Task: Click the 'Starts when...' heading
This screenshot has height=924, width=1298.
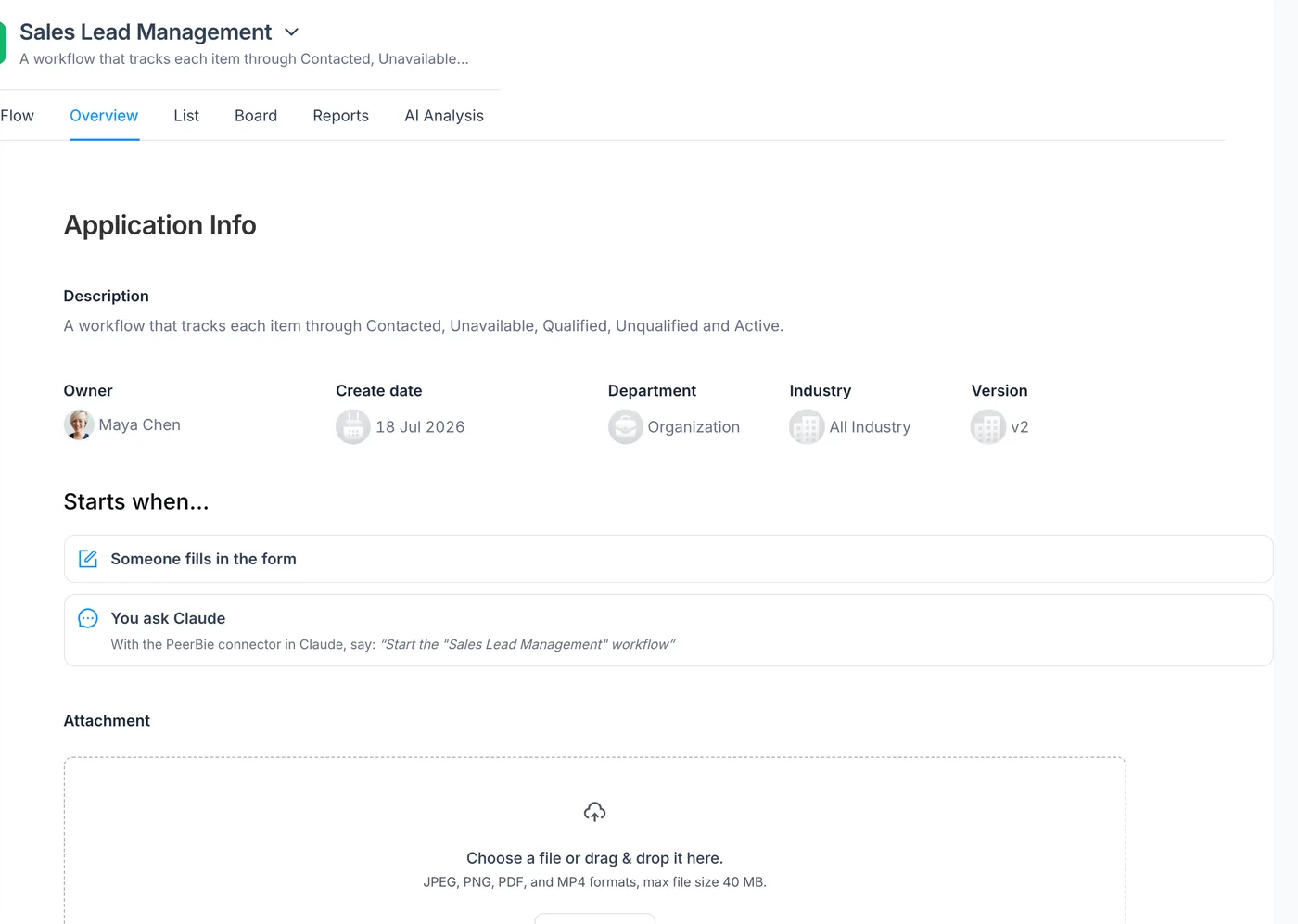Action: click(136, 501)
